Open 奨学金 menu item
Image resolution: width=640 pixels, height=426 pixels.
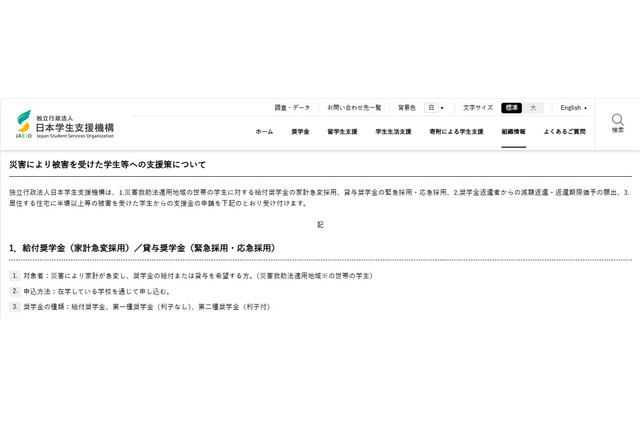[300, 131]
